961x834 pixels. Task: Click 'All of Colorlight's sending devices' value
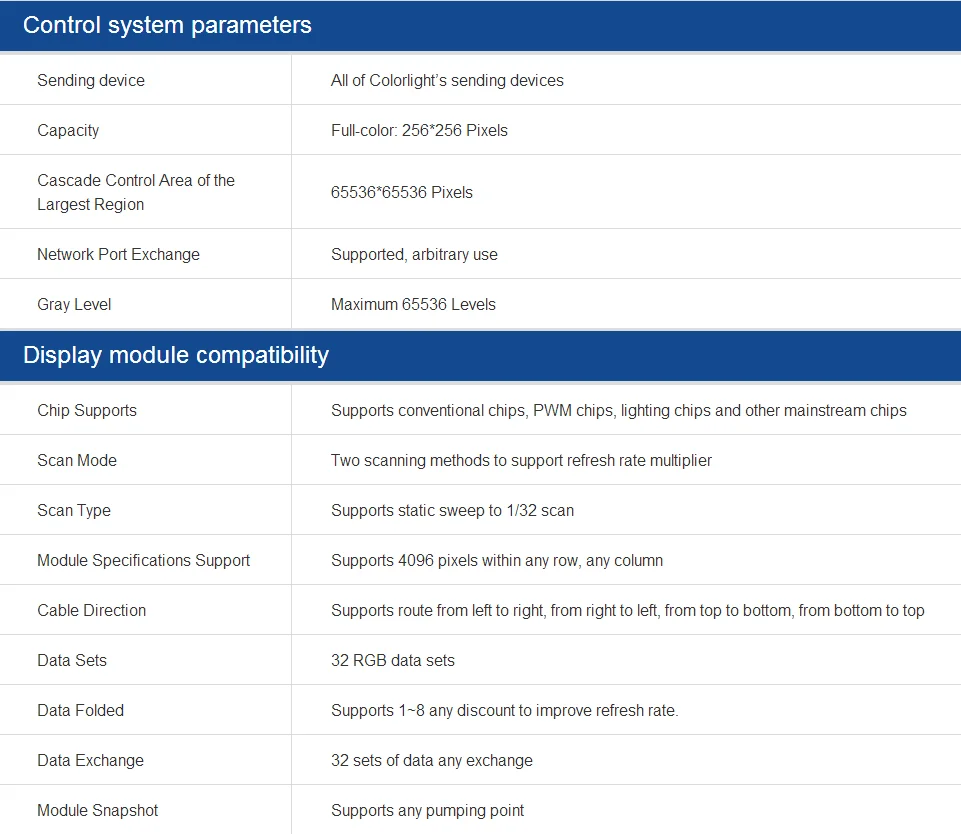click(x=447, y=80)
